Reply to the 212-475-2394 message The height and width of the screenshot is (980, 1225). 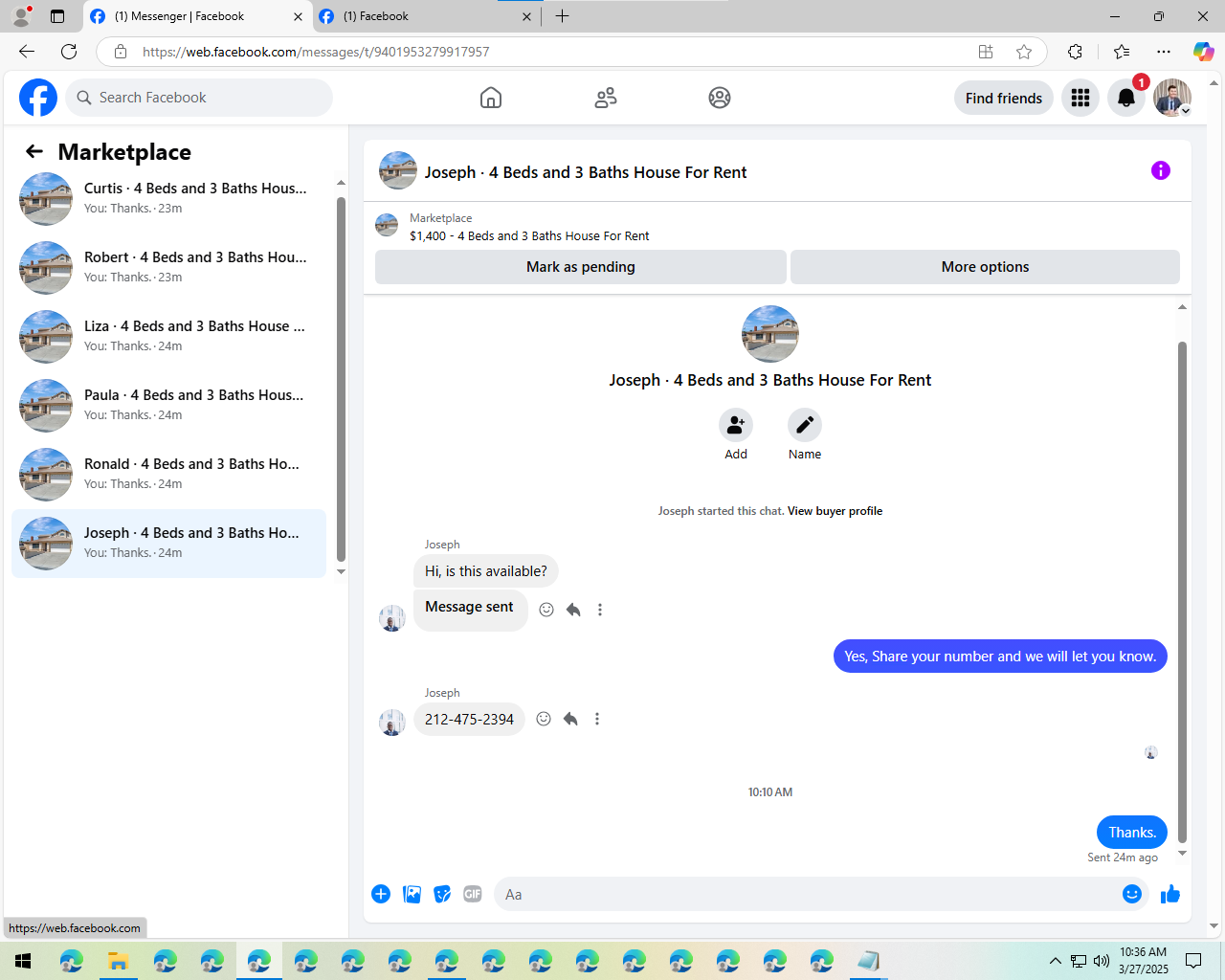[570, 719]
